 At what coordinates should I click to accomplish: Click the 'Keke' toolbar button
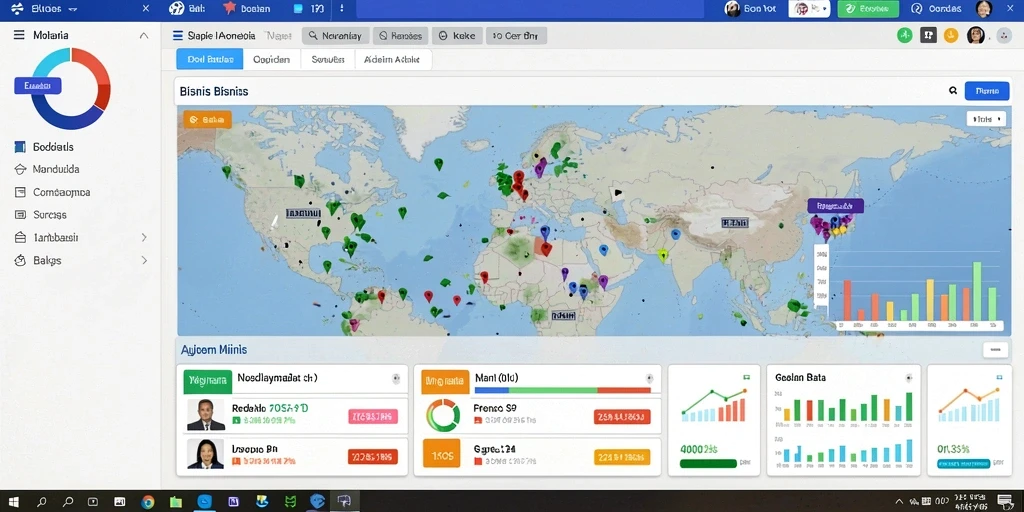pos(457,36)
